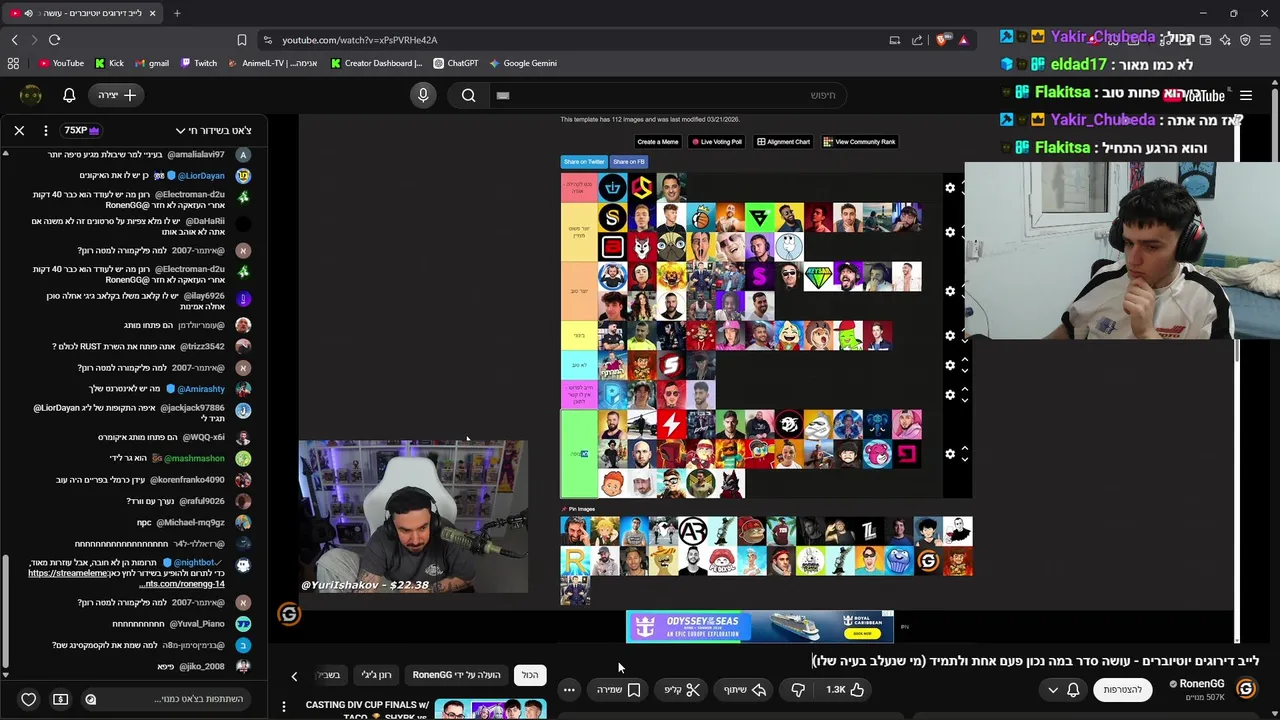Open the video share dialog
The image size is (1280, 720).
[x=745, y=689]
